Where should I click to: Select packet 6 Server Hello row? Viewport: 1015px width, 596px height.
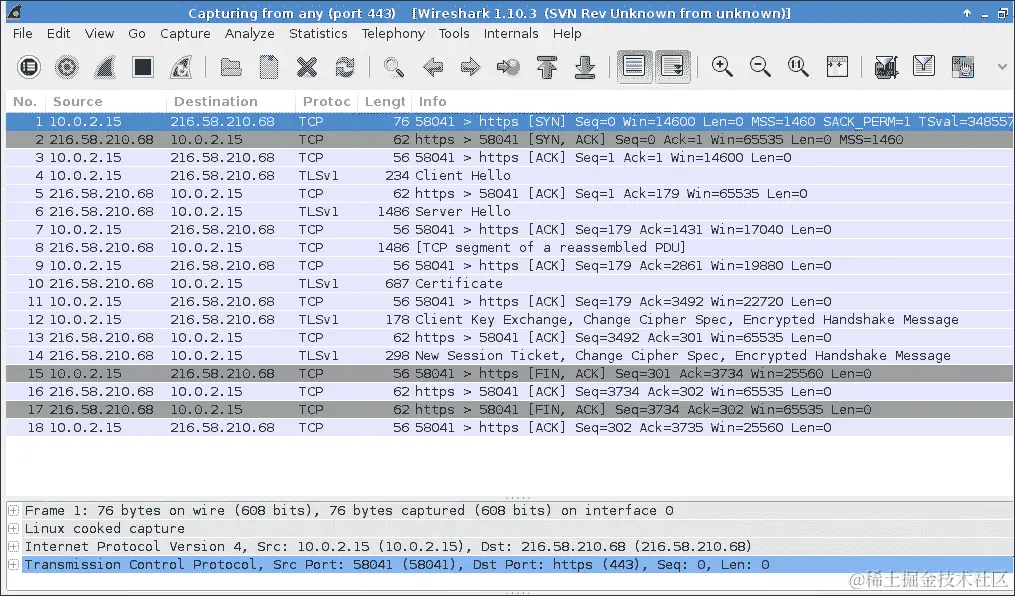pos(509,212)
